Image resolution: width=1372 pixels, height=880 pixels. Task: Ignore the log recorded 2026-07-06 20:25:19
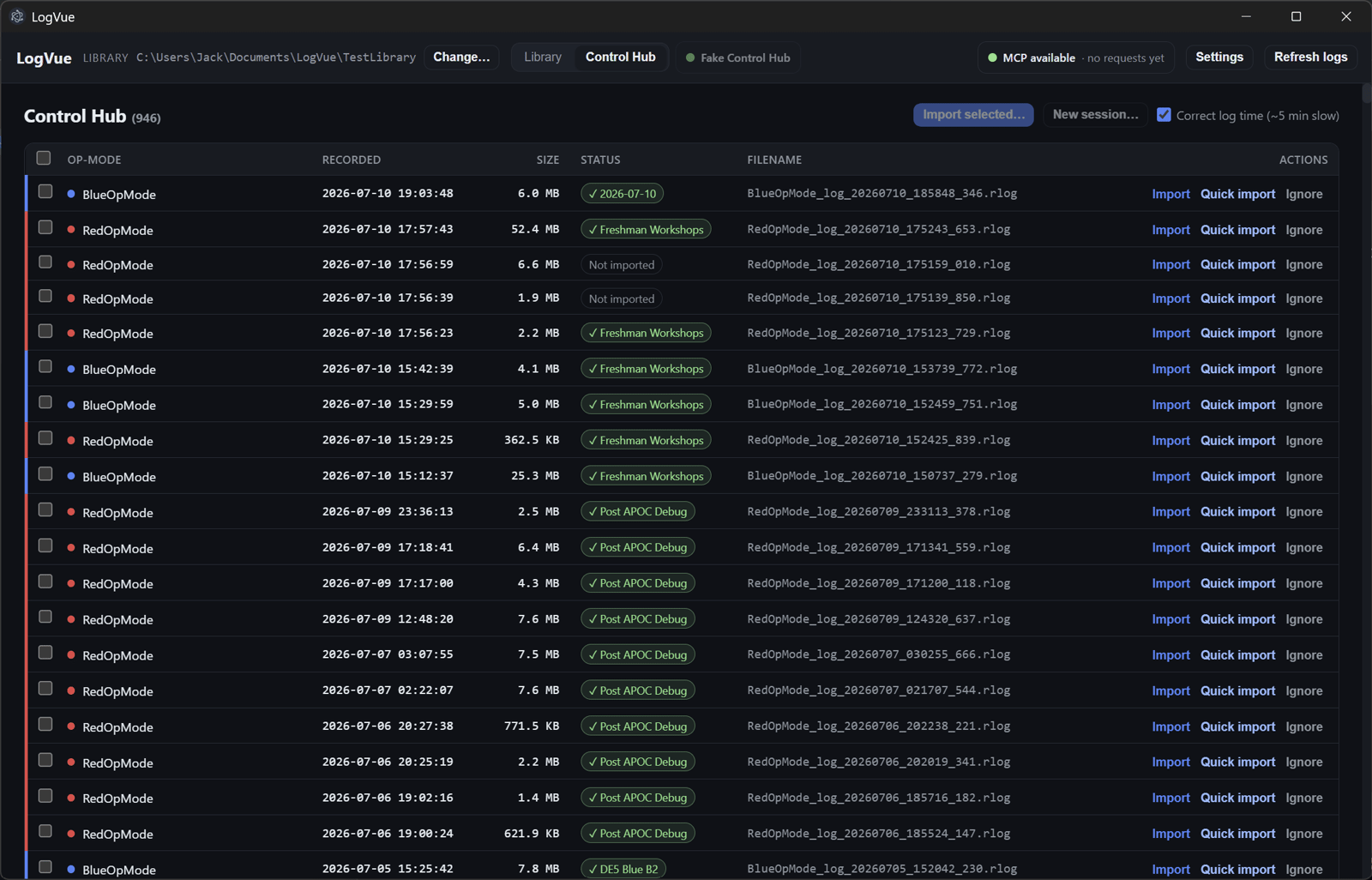click(1303, 762)
